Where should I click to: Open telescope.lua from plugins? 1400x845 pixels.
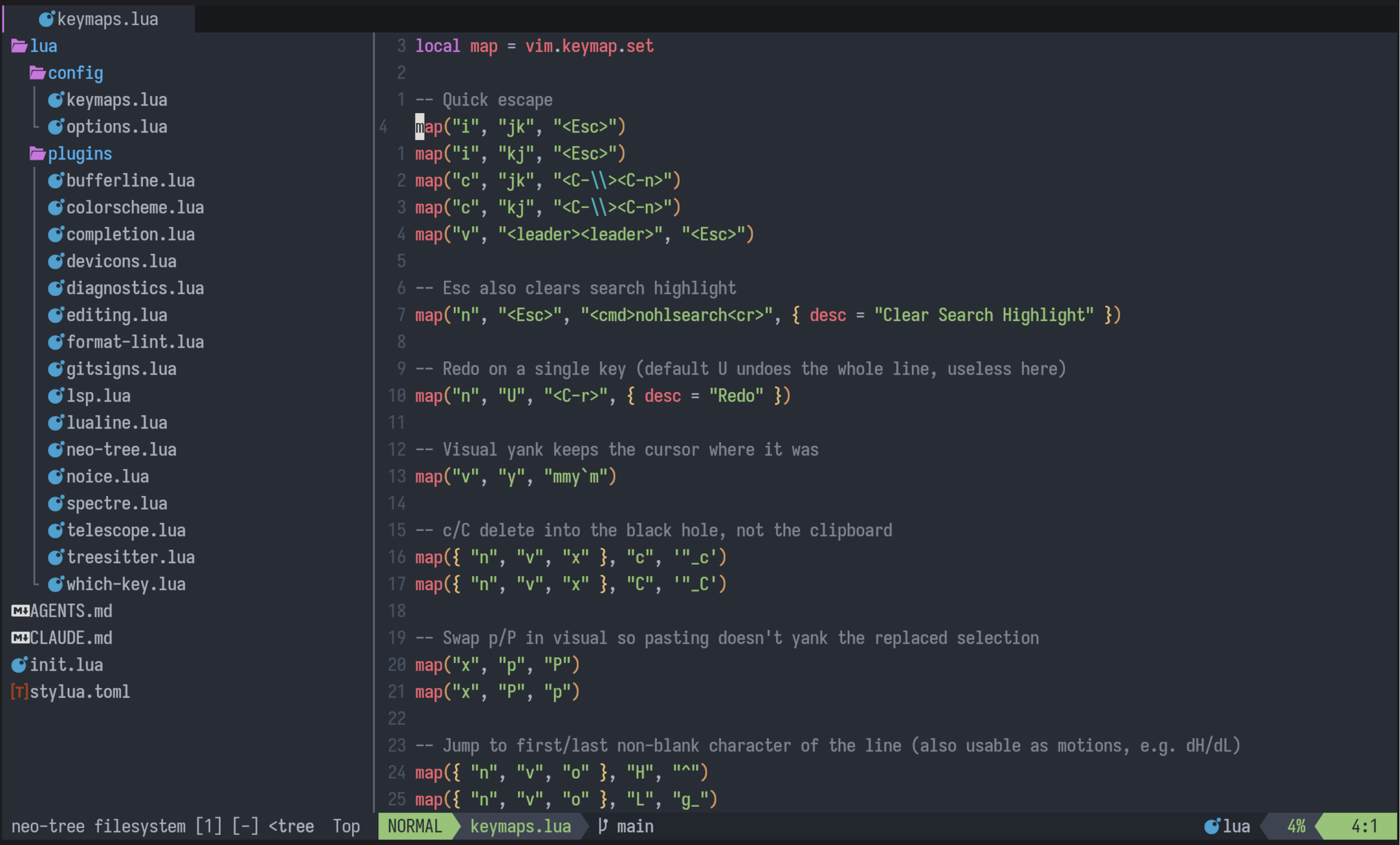[126, 530]
